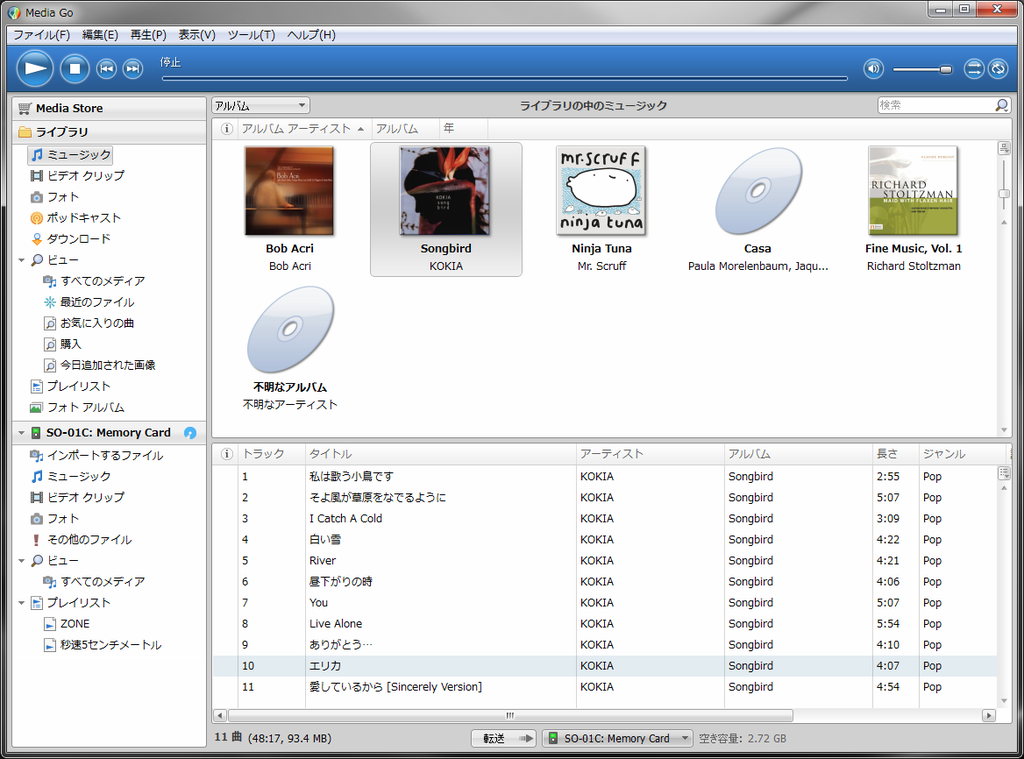Collapse the device プレイリスト node
Screen dimensions: 1024x759
click(22, 602)
